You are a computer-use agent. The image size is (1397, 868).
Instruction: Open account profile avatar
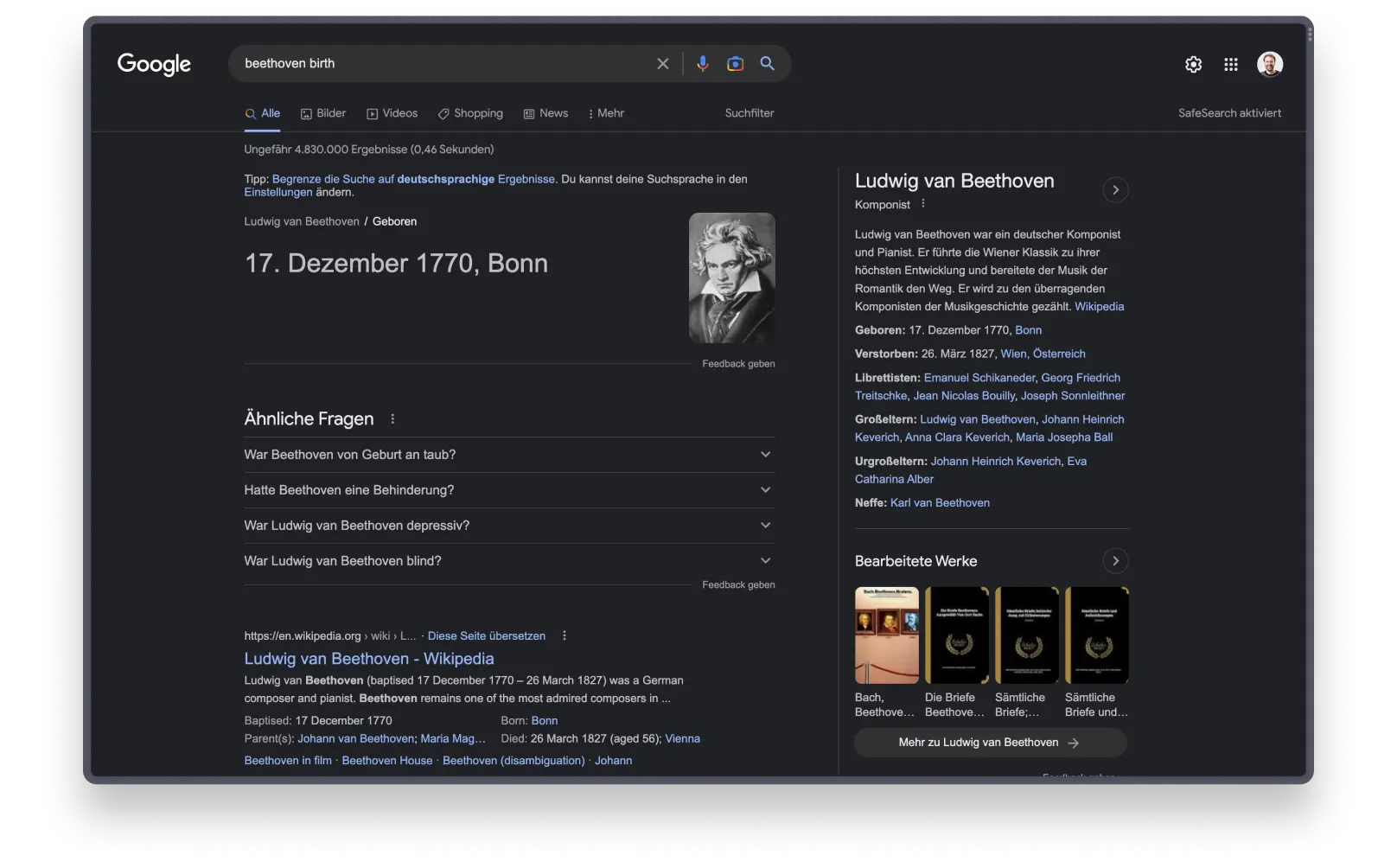tap(1270, 64)
